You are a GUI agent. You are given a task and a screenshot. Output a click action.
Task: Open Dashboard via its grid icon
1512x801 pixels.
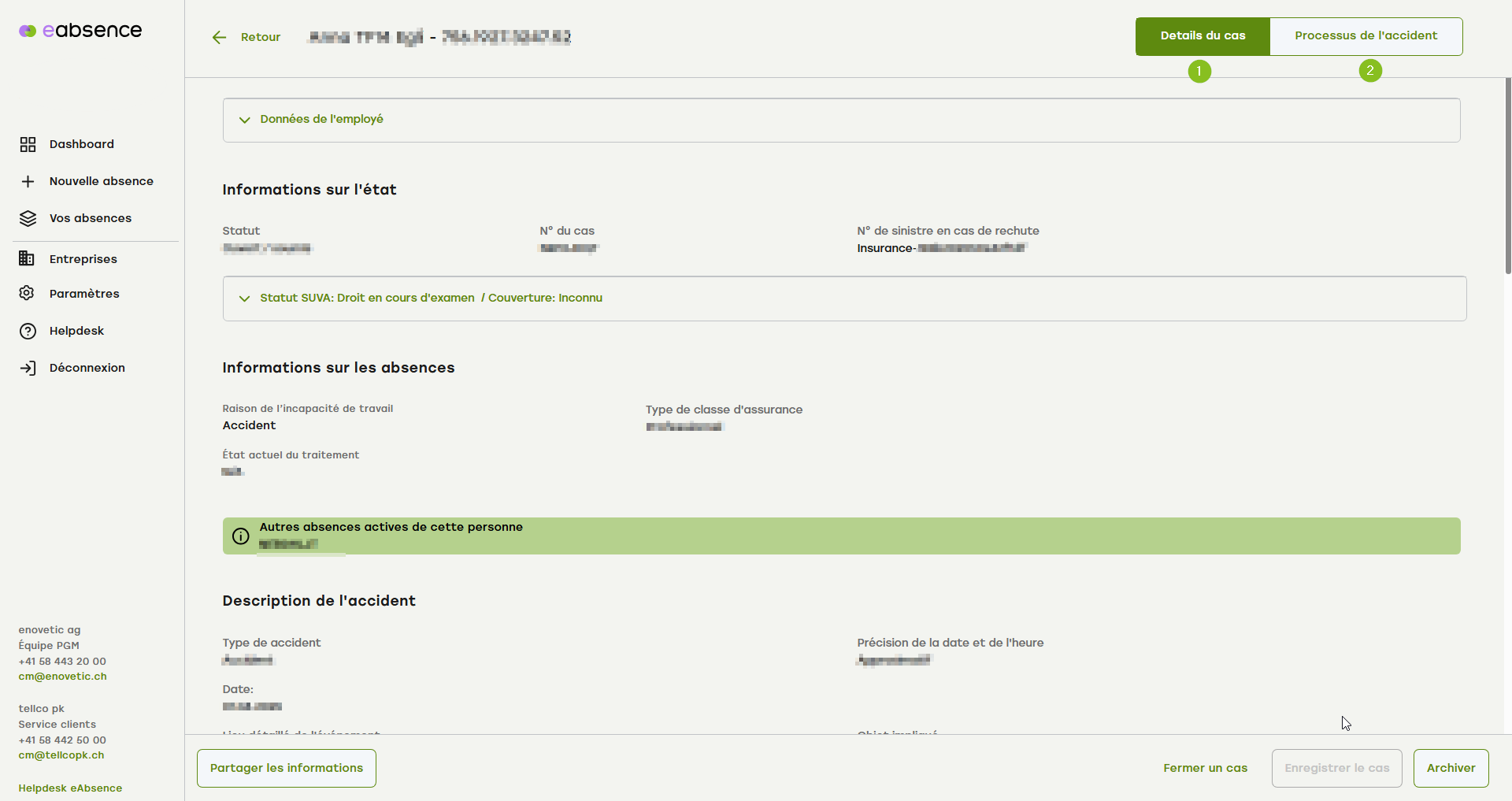click(28, 144)
